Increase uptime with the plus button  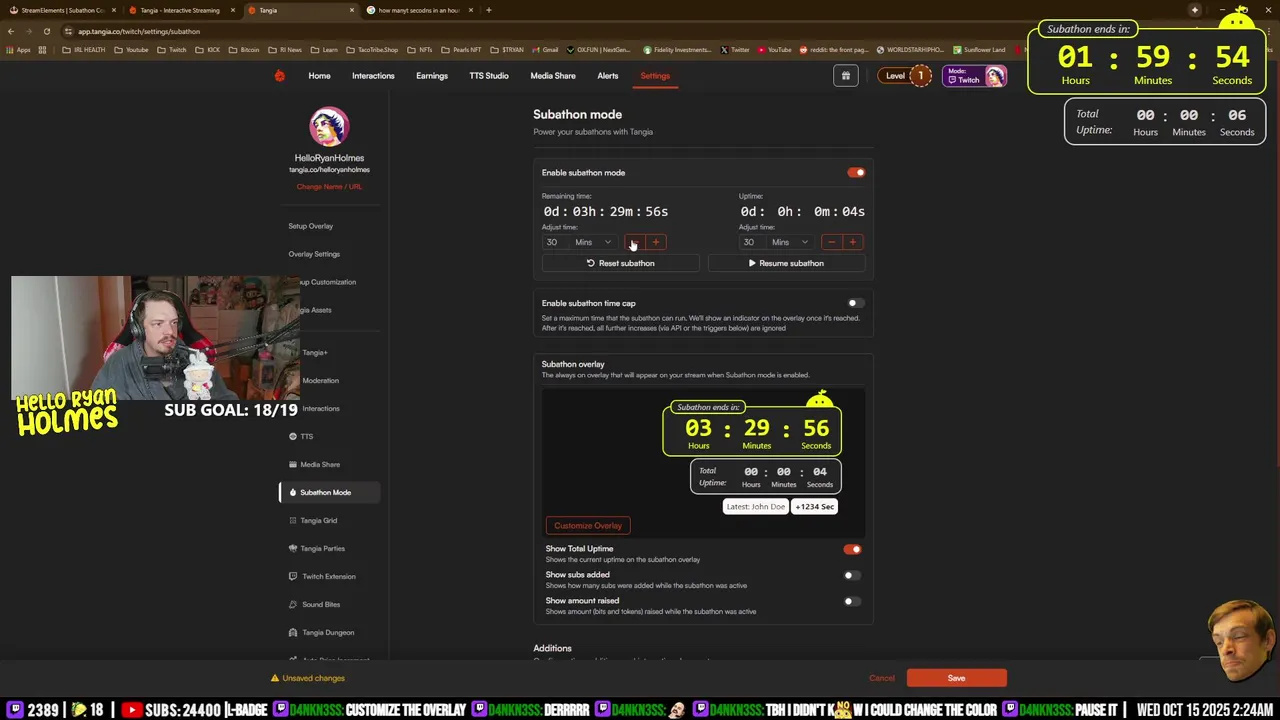[x=852, y=242]
